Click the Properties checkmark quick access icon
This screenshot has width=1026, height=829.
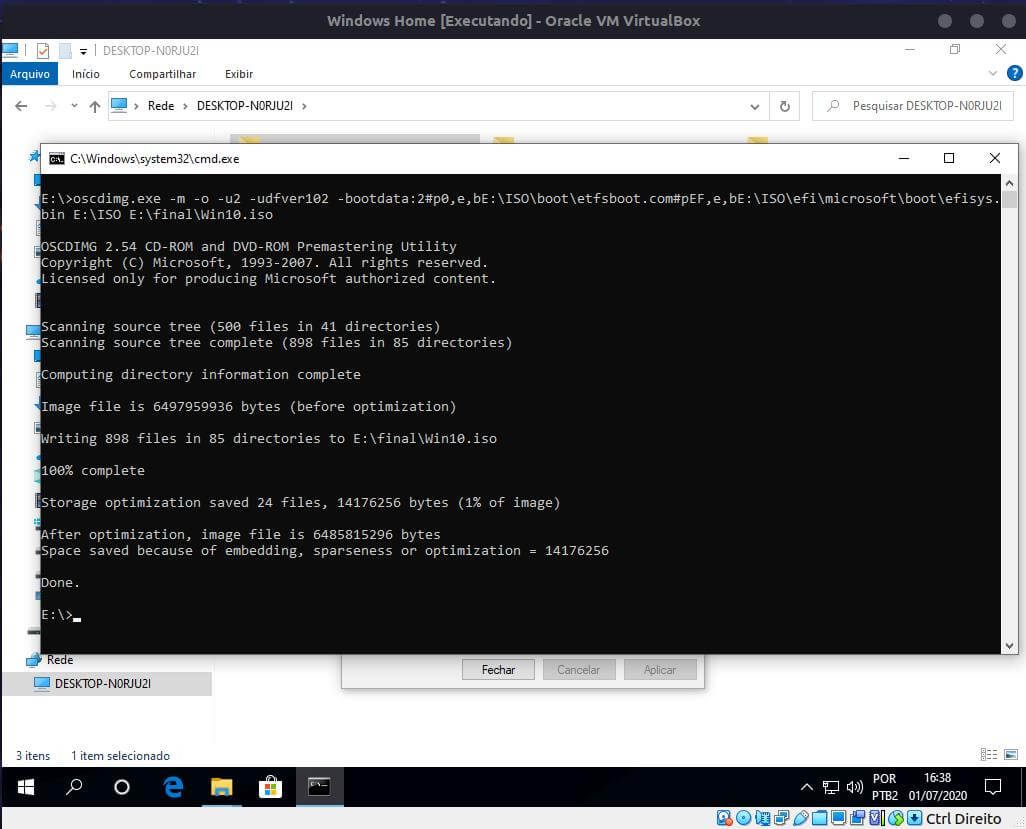click(43, 50)
